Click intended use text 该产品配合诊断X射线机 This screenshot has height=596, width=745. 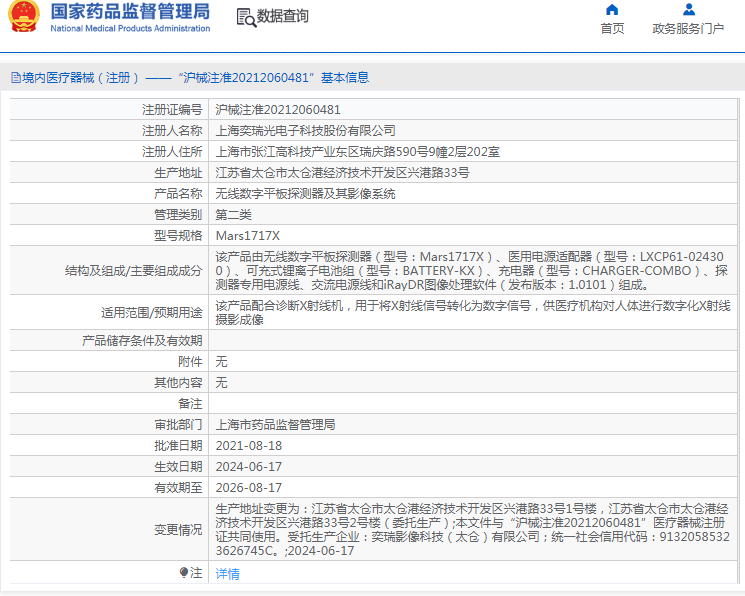click(473, 312)
